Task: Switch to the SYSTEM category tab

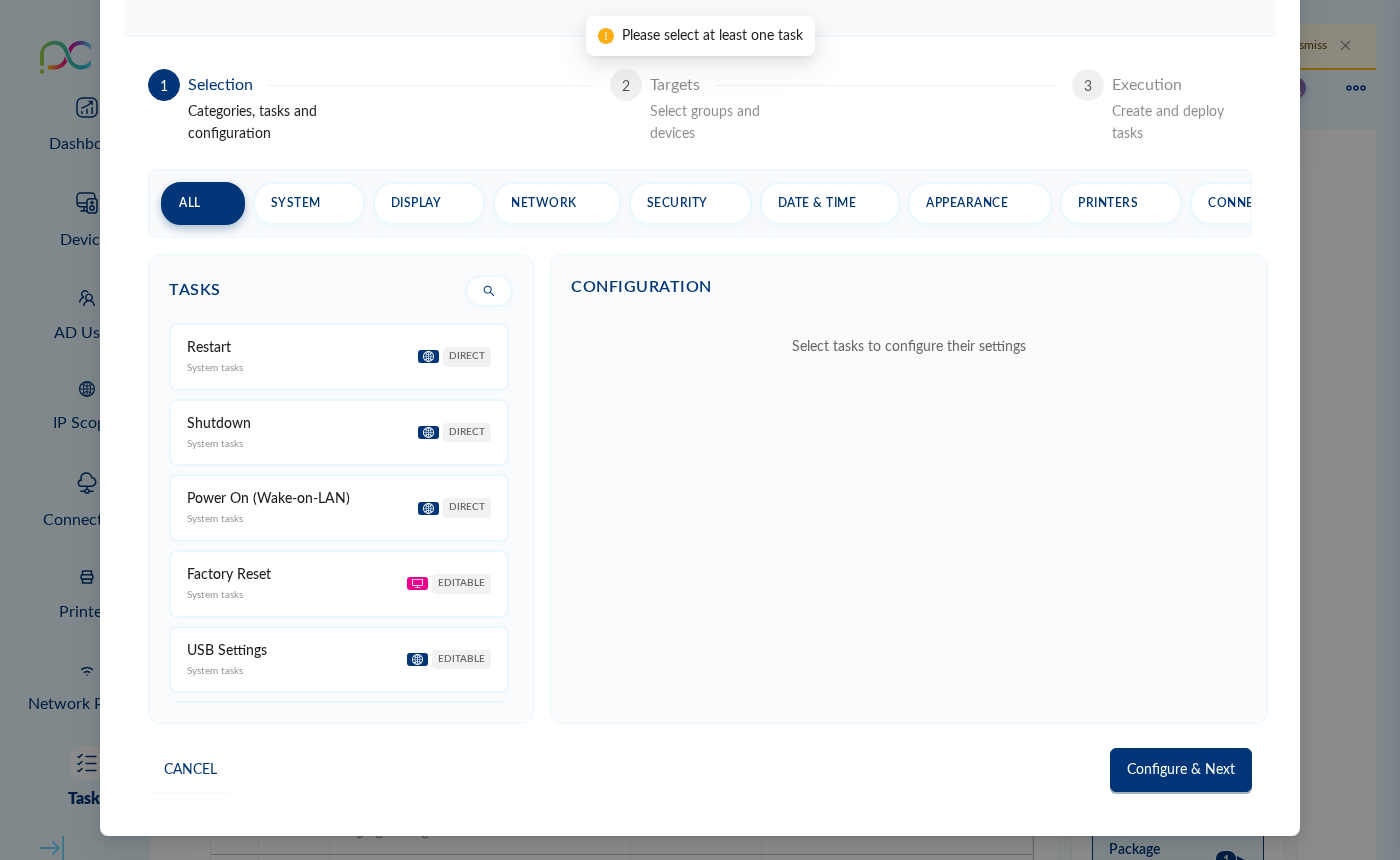Action: click(309, 203)
